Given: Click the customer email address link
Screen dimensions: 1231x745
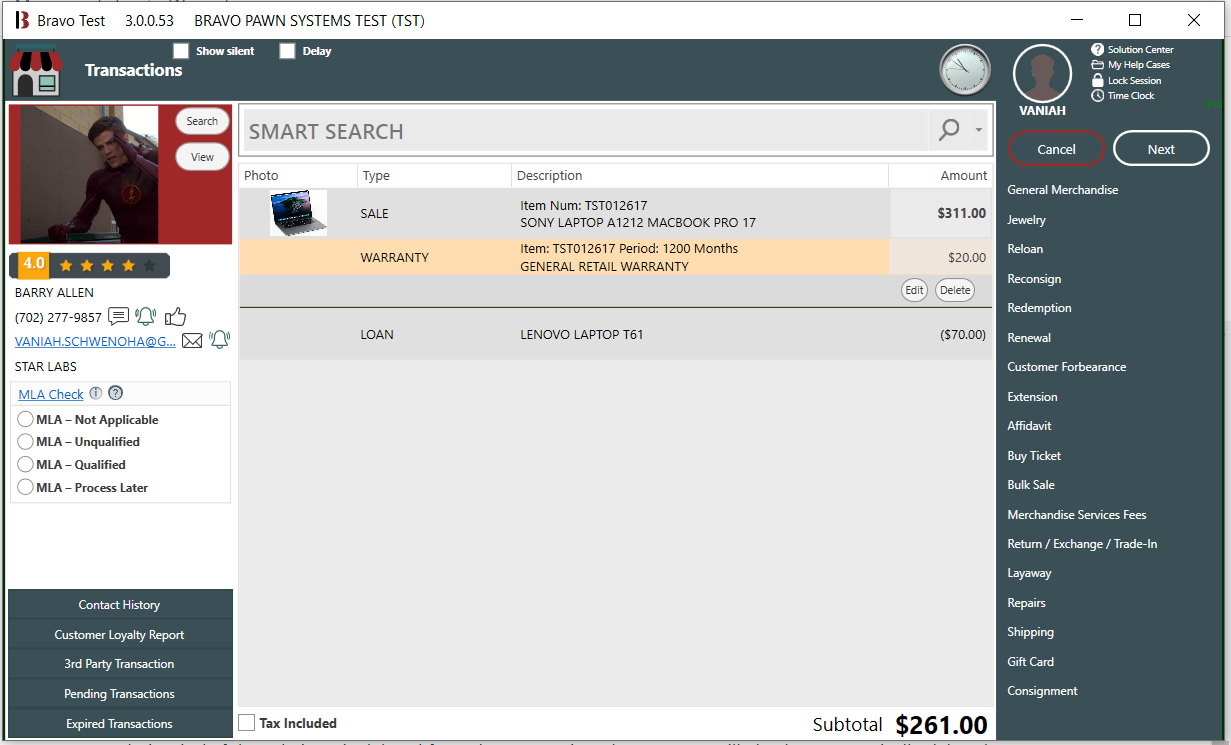Looking at the screenshot, I should pyautogui.click(x=95, y=341).
